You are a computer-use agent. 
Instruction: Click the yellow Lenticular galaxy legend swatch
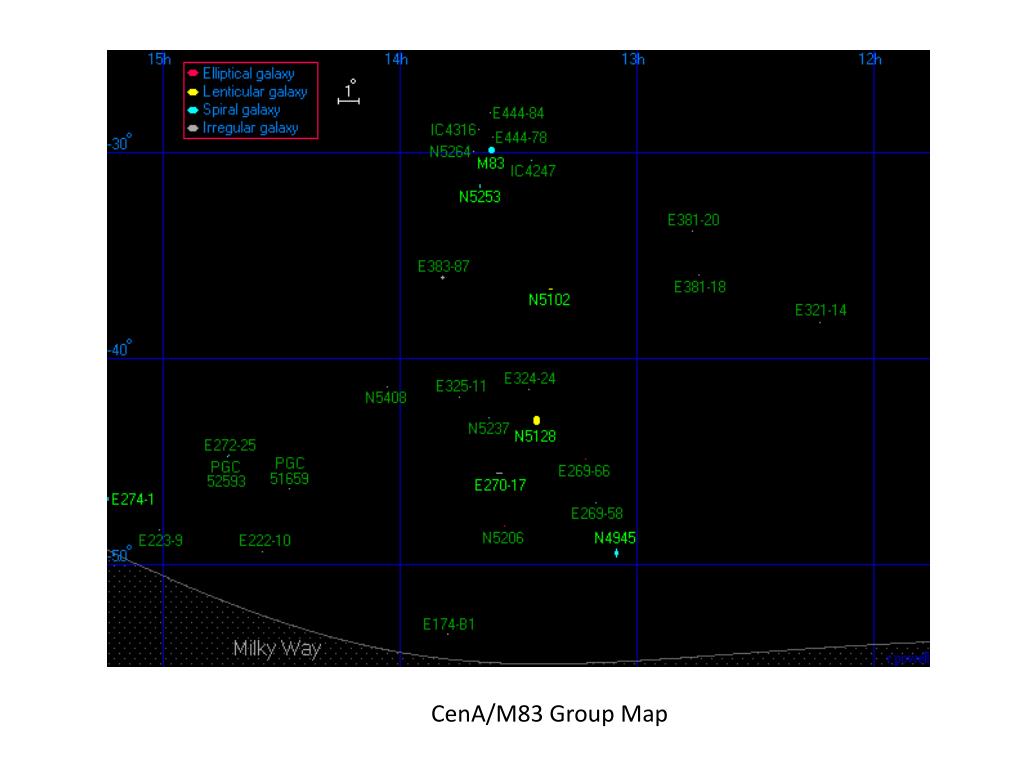pos(193,92)
